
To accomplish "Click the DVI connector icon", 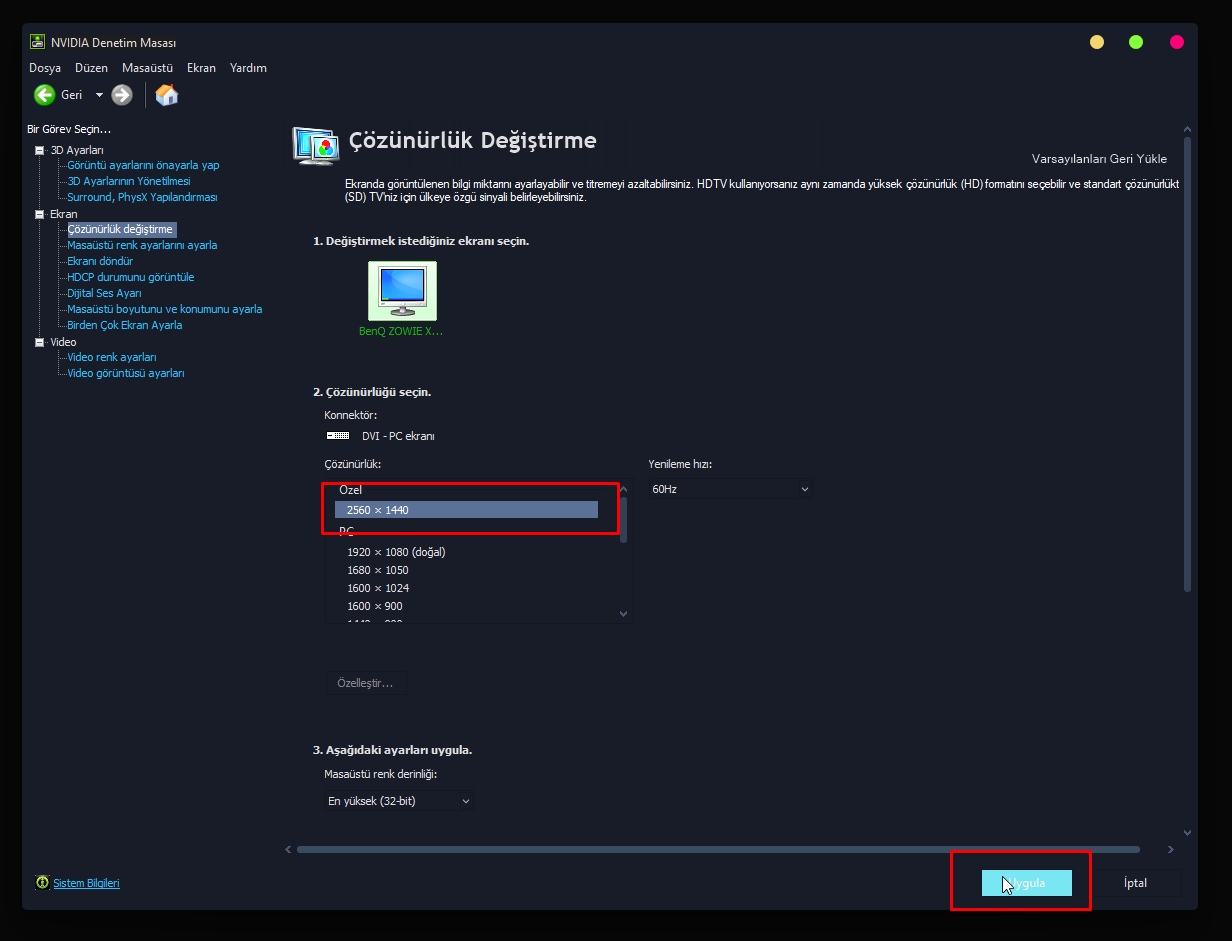I will pyautogui.click(x=338, y=436).
